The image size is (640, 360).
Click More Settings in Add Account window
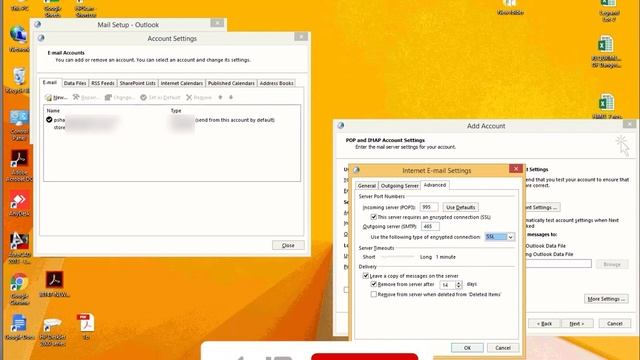pos(606,299)
